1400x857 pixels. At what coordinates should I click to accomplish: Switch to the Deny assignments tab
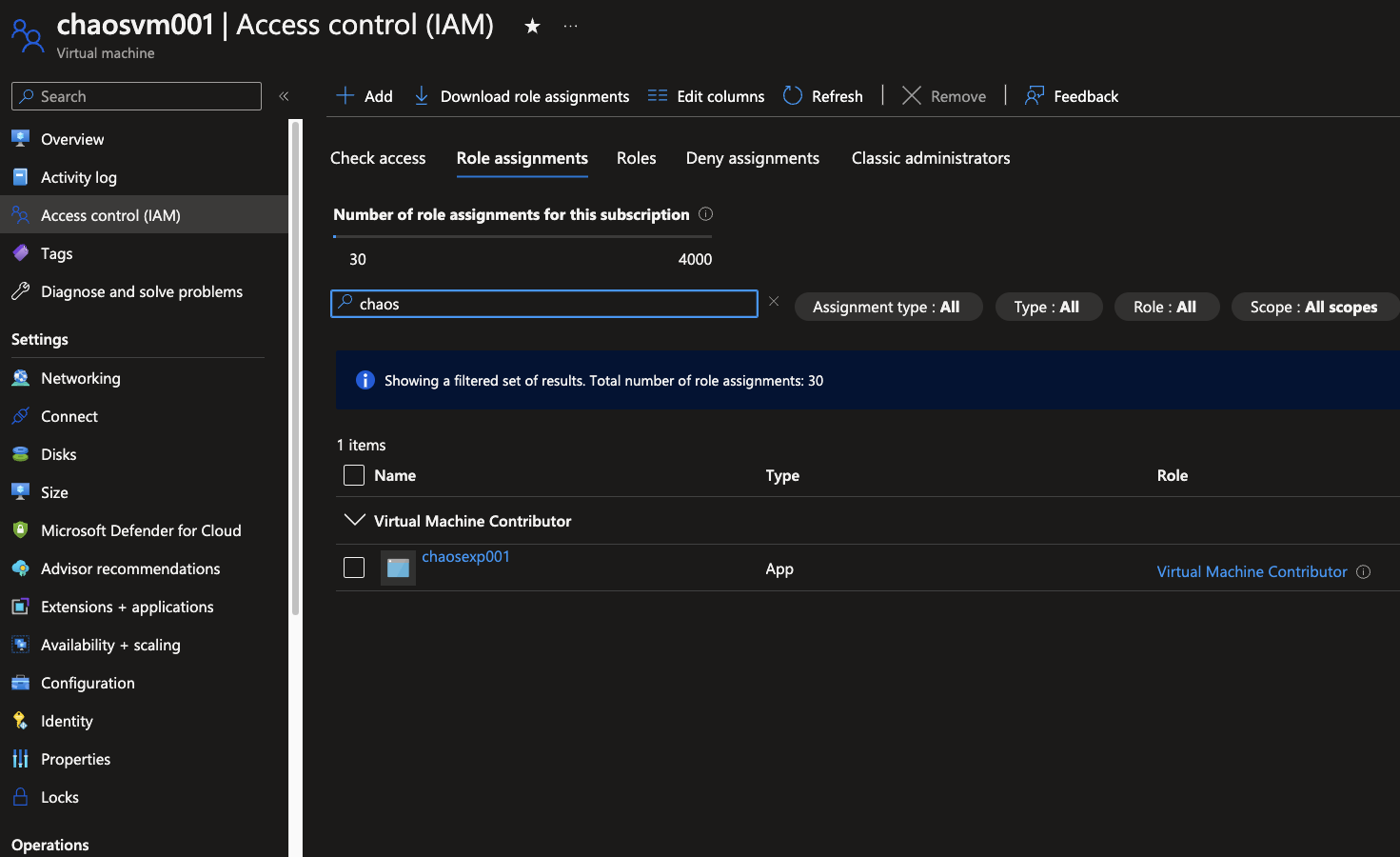coord(753,158)
